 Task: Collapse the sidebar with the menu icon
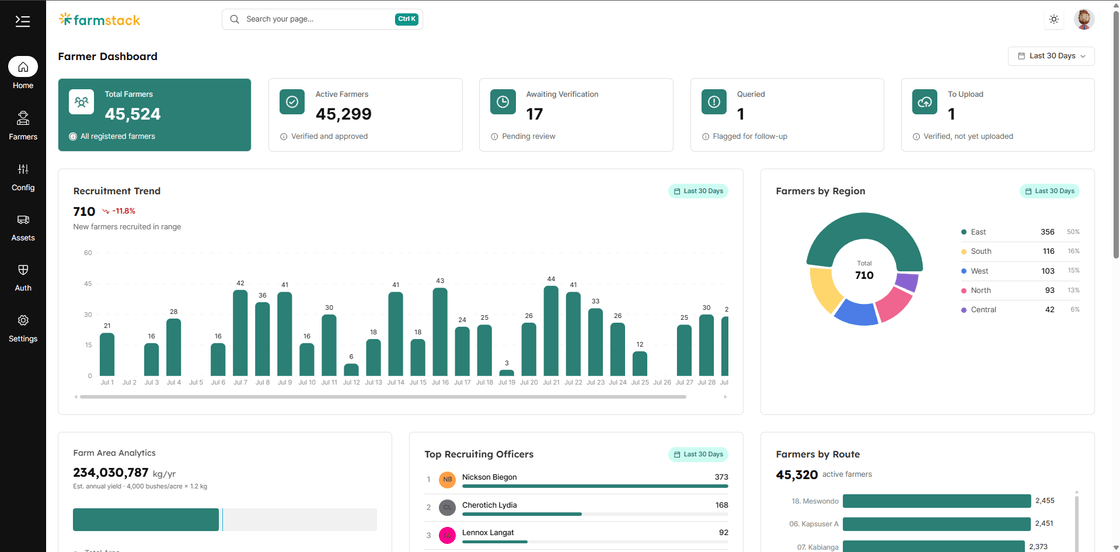[23, 21]
